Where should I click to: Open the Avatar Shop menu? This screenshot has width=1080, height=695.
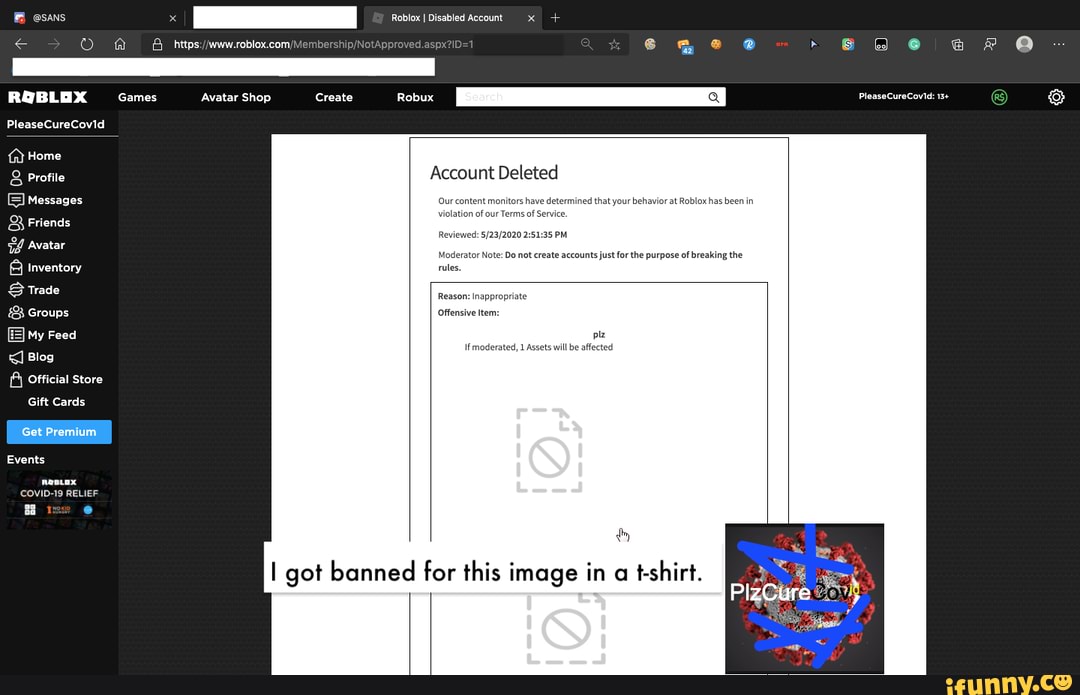click(x=236, y=97)
